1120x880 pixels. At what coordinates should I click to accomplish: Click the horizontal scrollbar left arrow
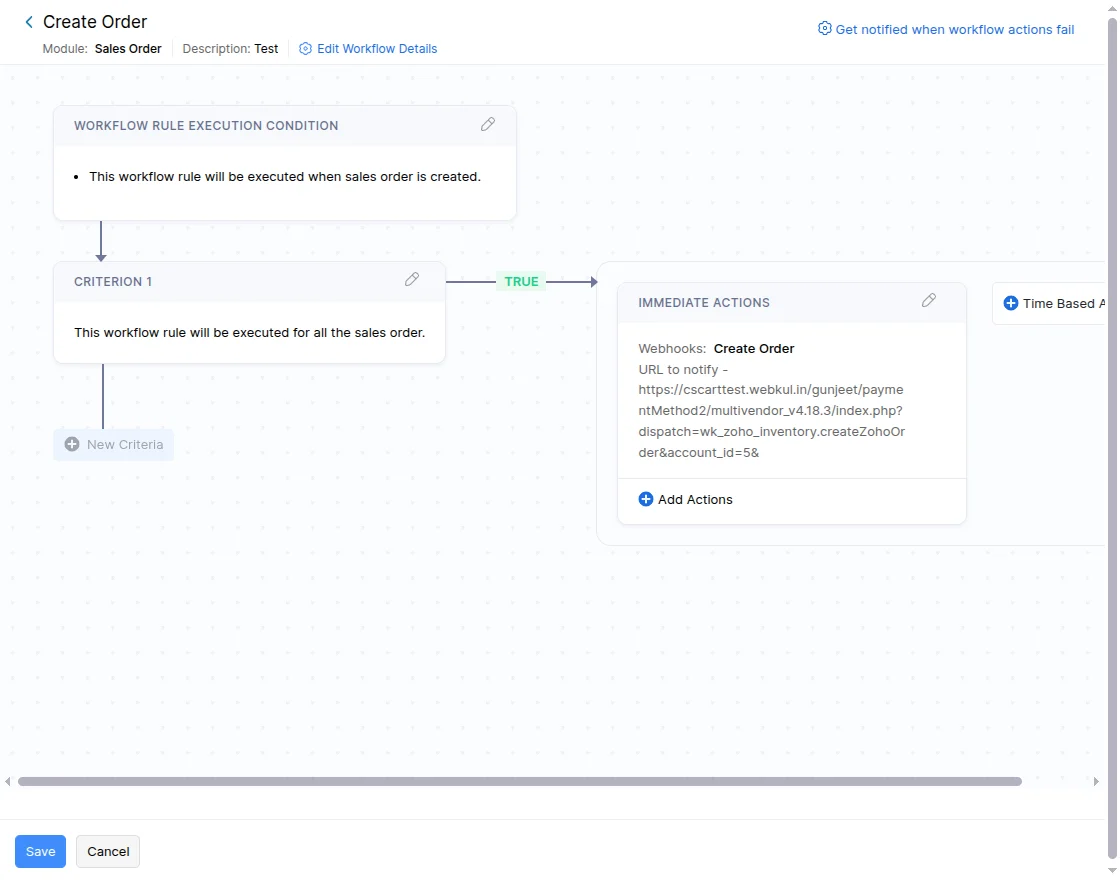pos(8,781)
